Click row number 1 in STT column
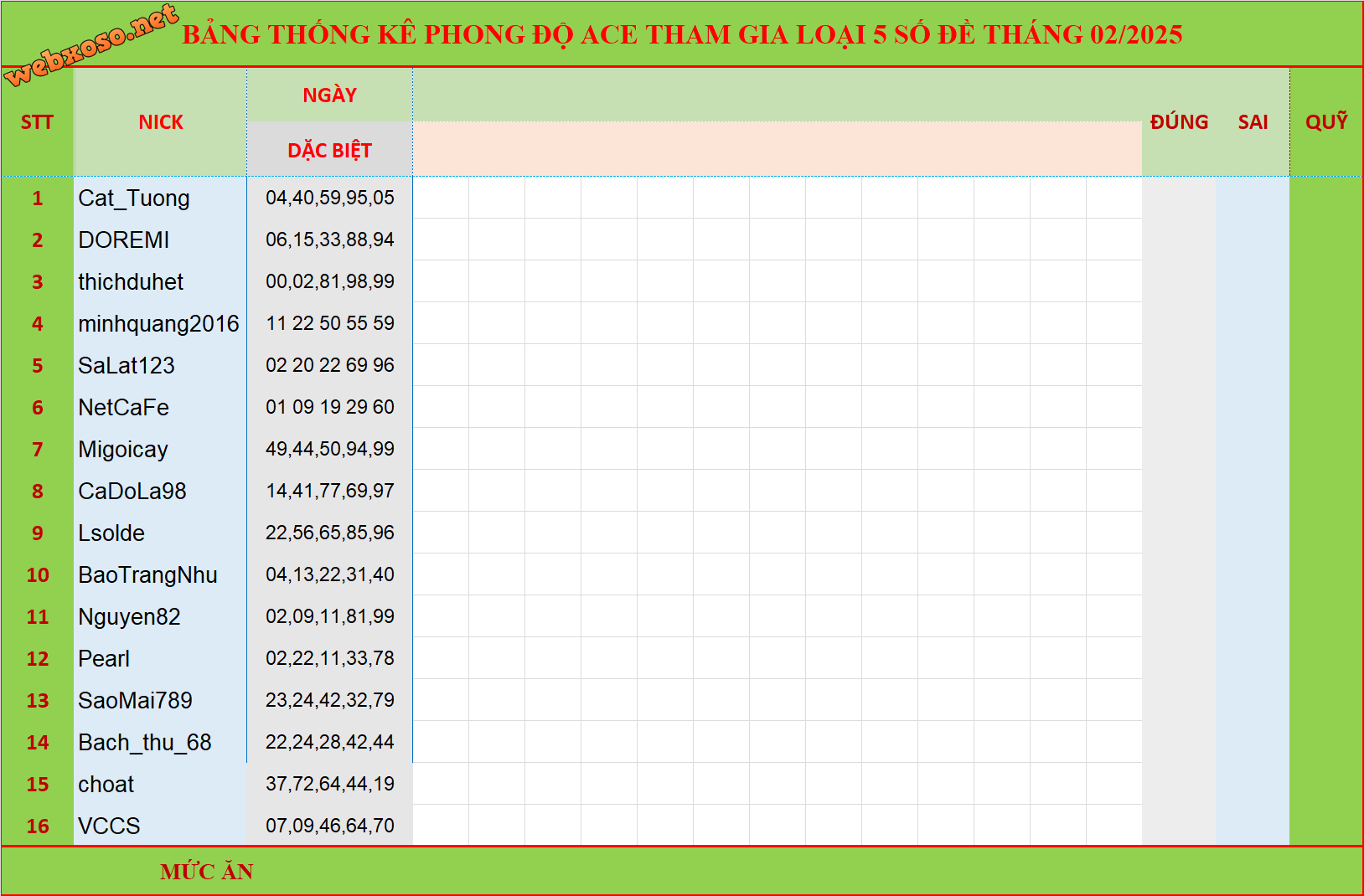1364x896 pixels. [x=37, y=198]
